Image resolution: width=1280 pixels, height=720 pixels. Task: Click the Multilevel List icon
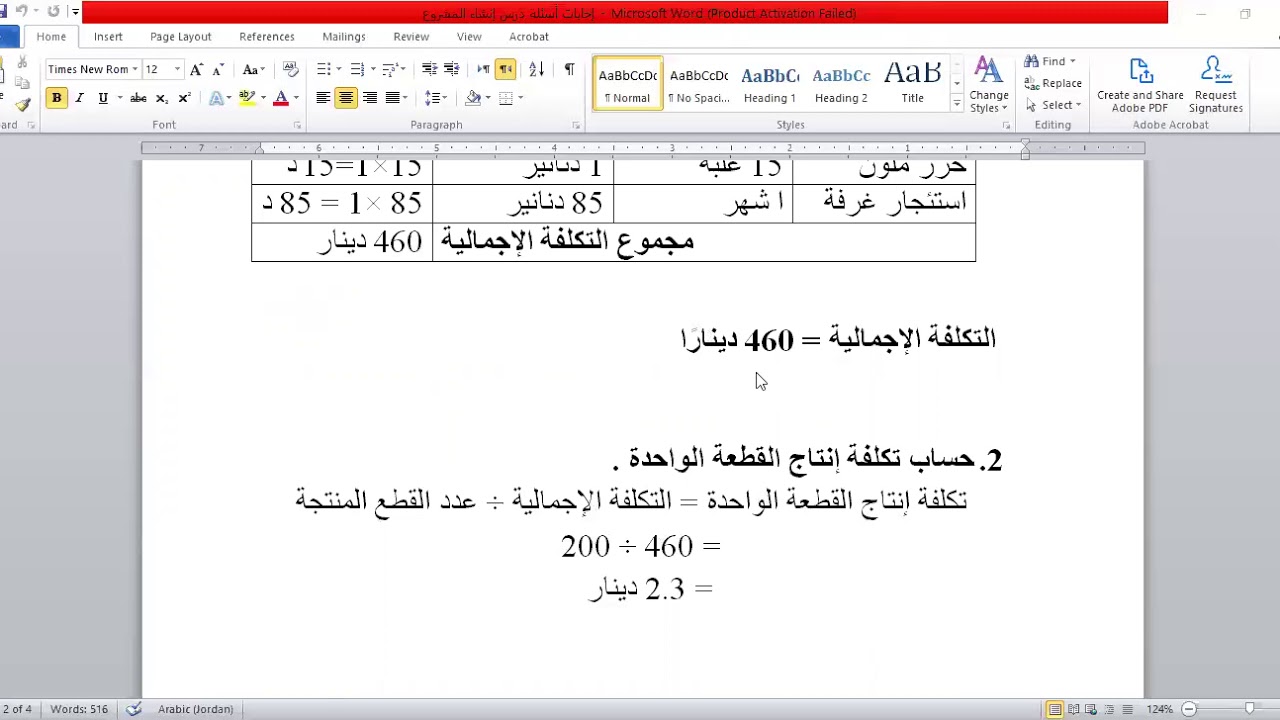pyautogui.click(x=391, y=69)
